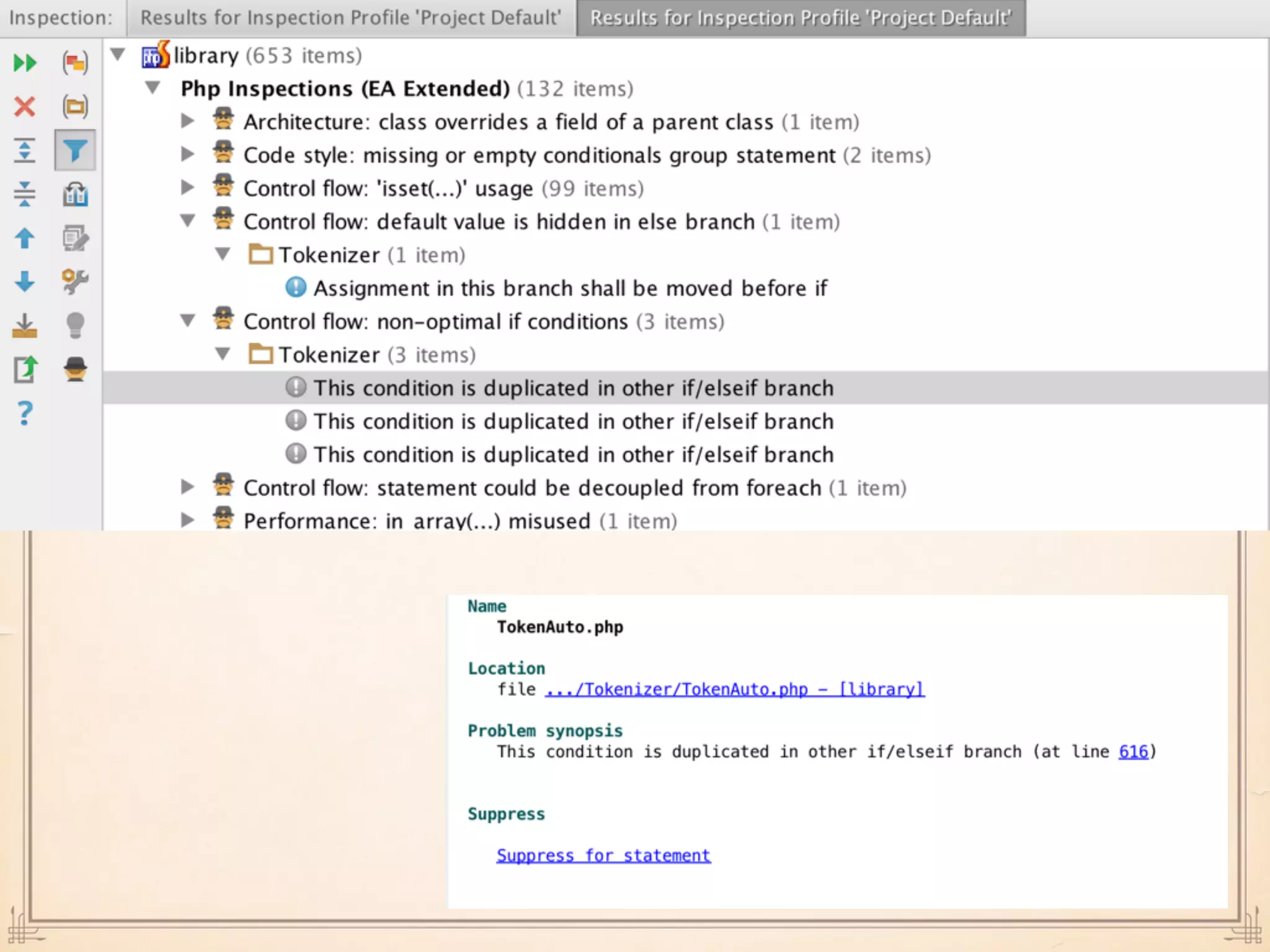Click the line 616 link
The width and height of the screenshot is (1270, 952).
coord(1133,752)
